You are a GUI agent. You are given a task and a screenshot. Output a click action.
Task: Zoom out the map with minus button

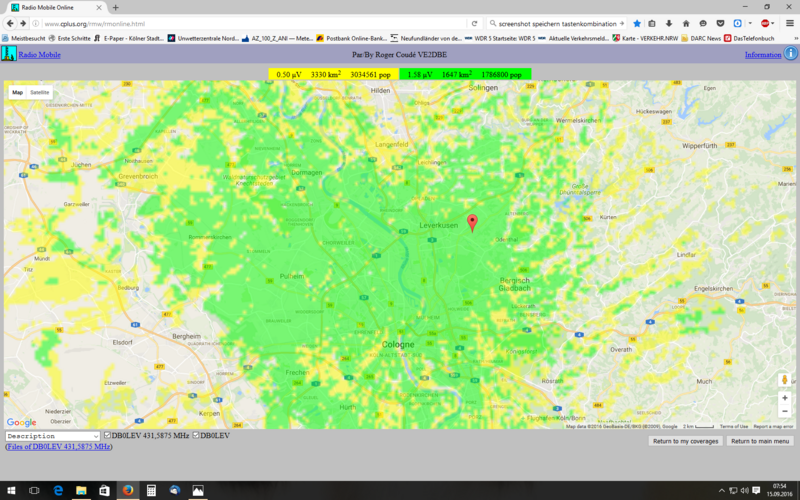point(785,411)
